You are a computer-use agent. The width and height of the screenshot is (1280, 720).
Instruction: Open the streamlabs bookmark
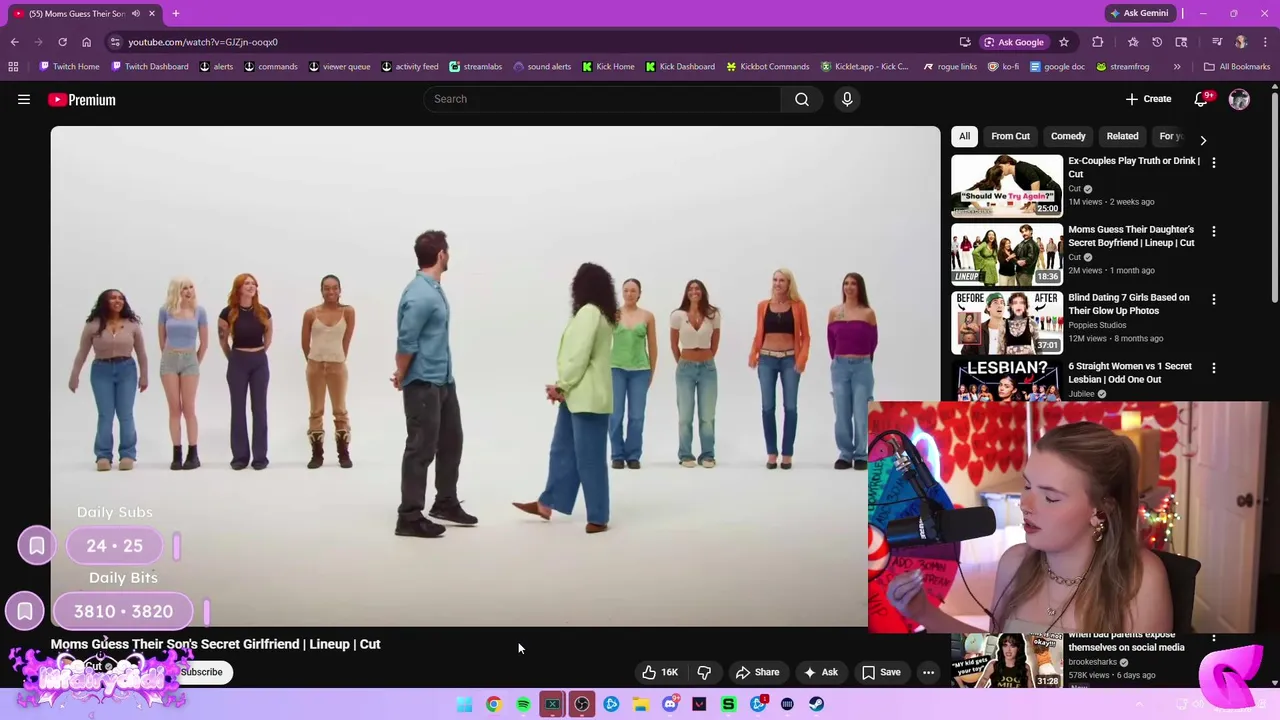click(x=476, y=67)
